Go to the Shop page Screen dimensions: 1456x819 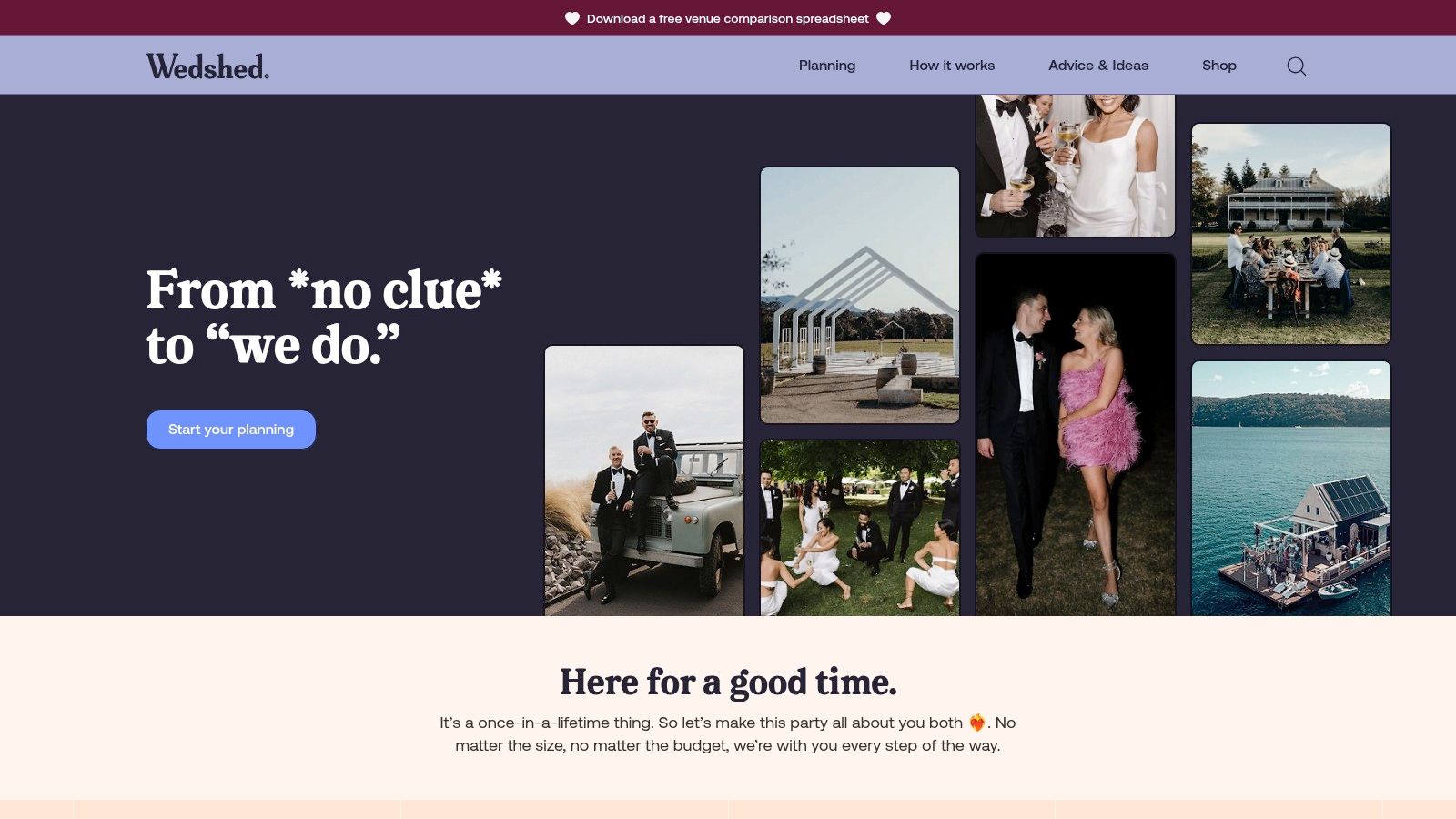pyautogui.click(x=1218, y=66)
